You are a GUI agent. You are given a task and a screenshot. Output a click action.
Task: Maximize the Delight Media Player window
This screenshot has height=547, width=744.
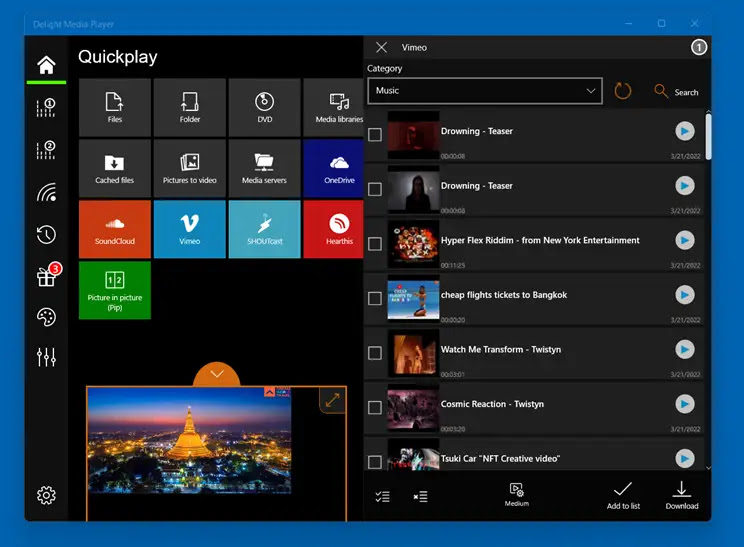[661, 23]
